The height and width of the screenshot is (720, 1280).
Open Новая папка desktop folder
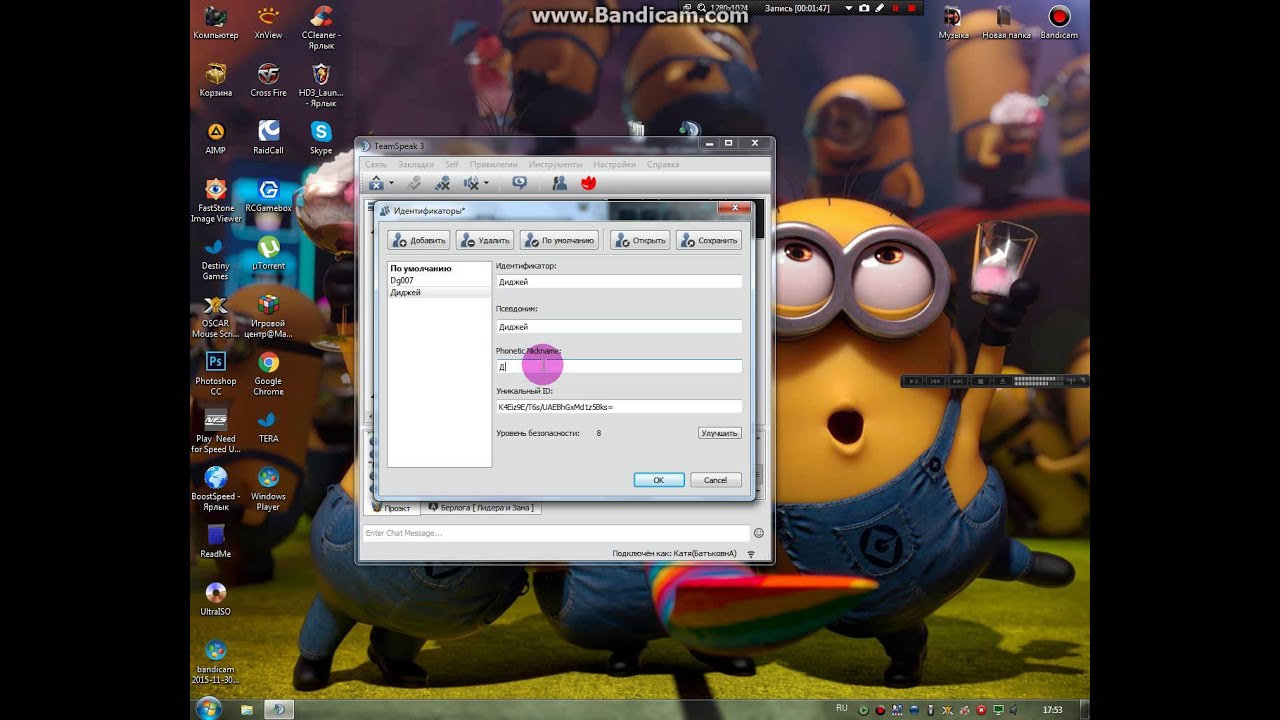coord(1006,23)
